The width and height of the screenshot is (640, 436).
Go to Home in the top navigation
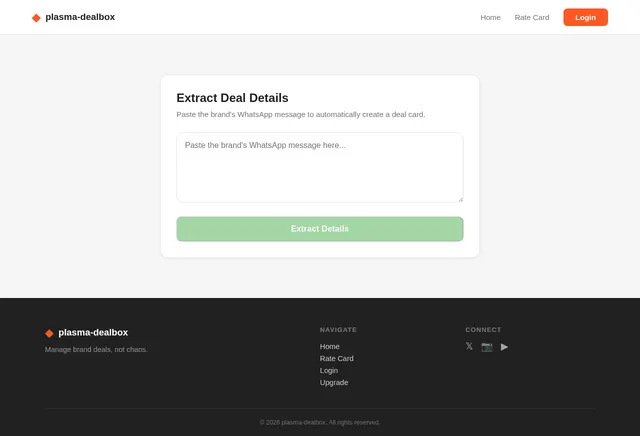tap(490, 18)
